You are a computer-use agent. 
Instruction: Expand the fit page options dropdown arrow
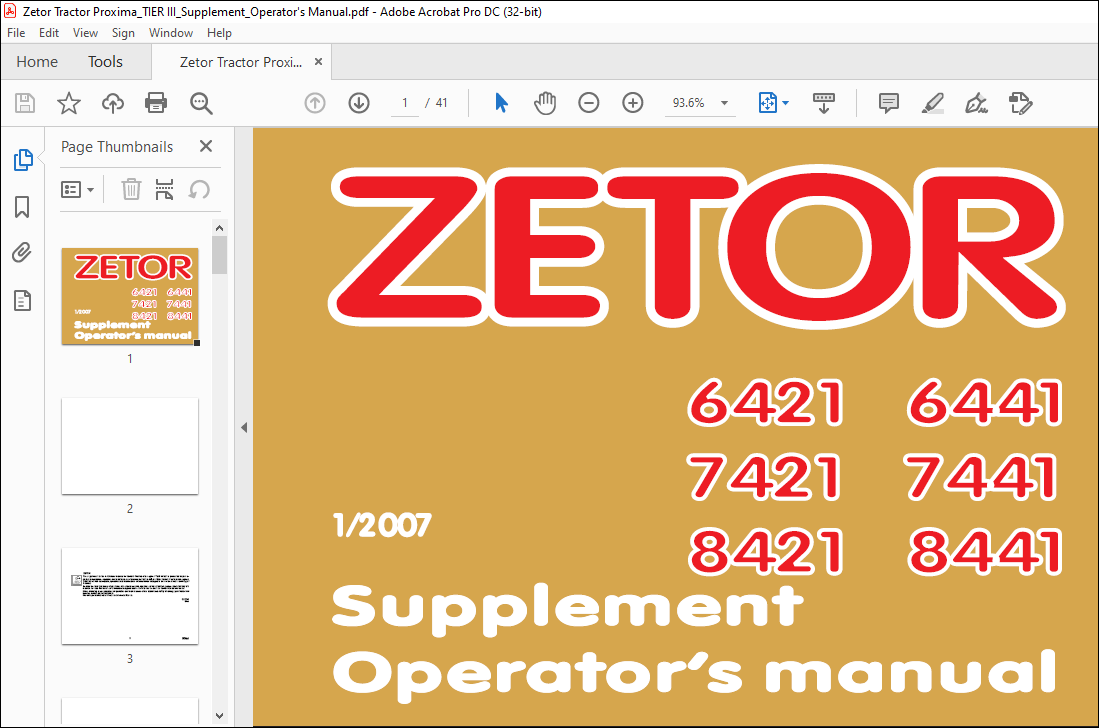pyautogui.click(x=785, y=103)
